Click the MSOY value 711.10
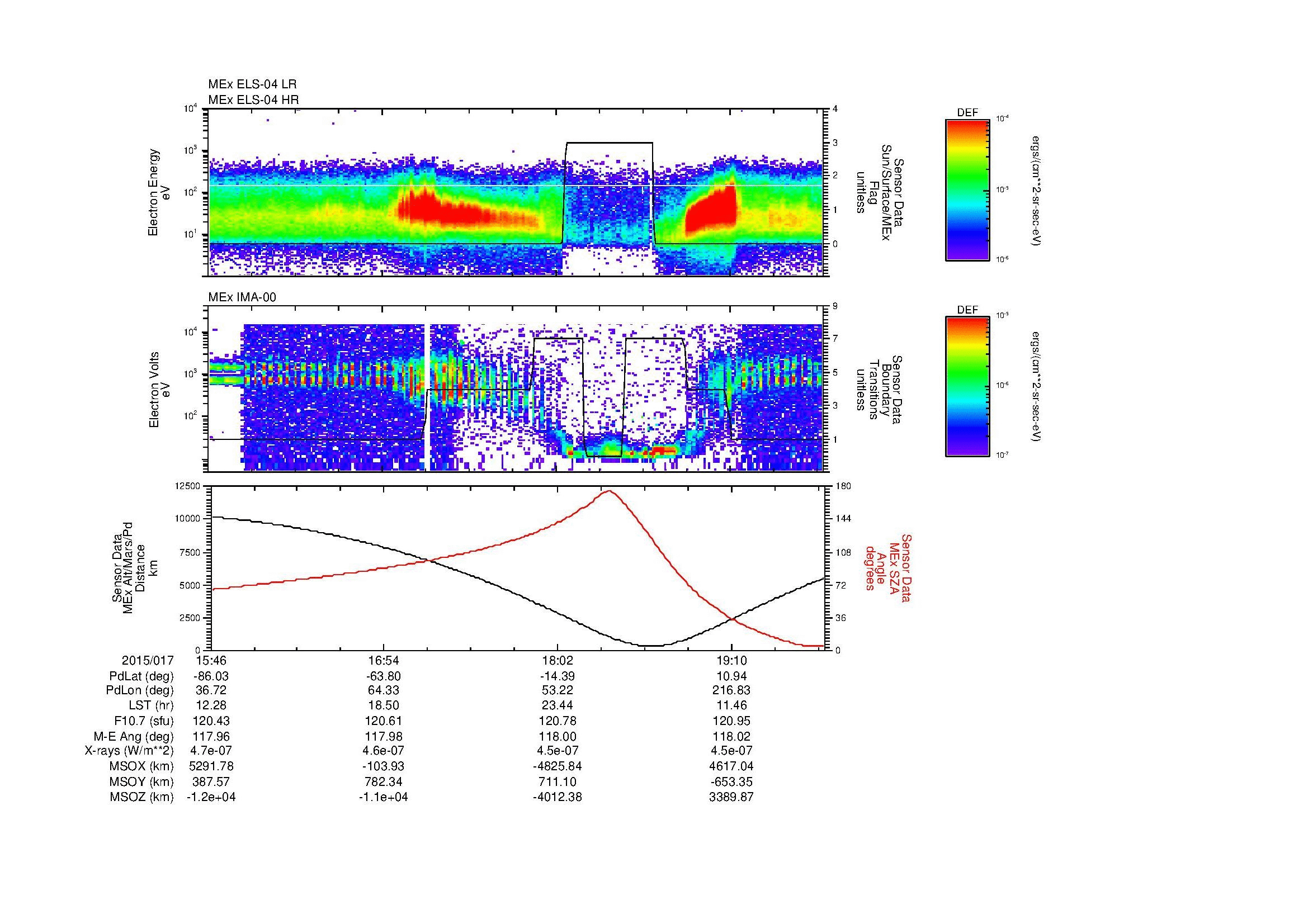Viewport: 1308px width, 924px height. pos(558,781)
